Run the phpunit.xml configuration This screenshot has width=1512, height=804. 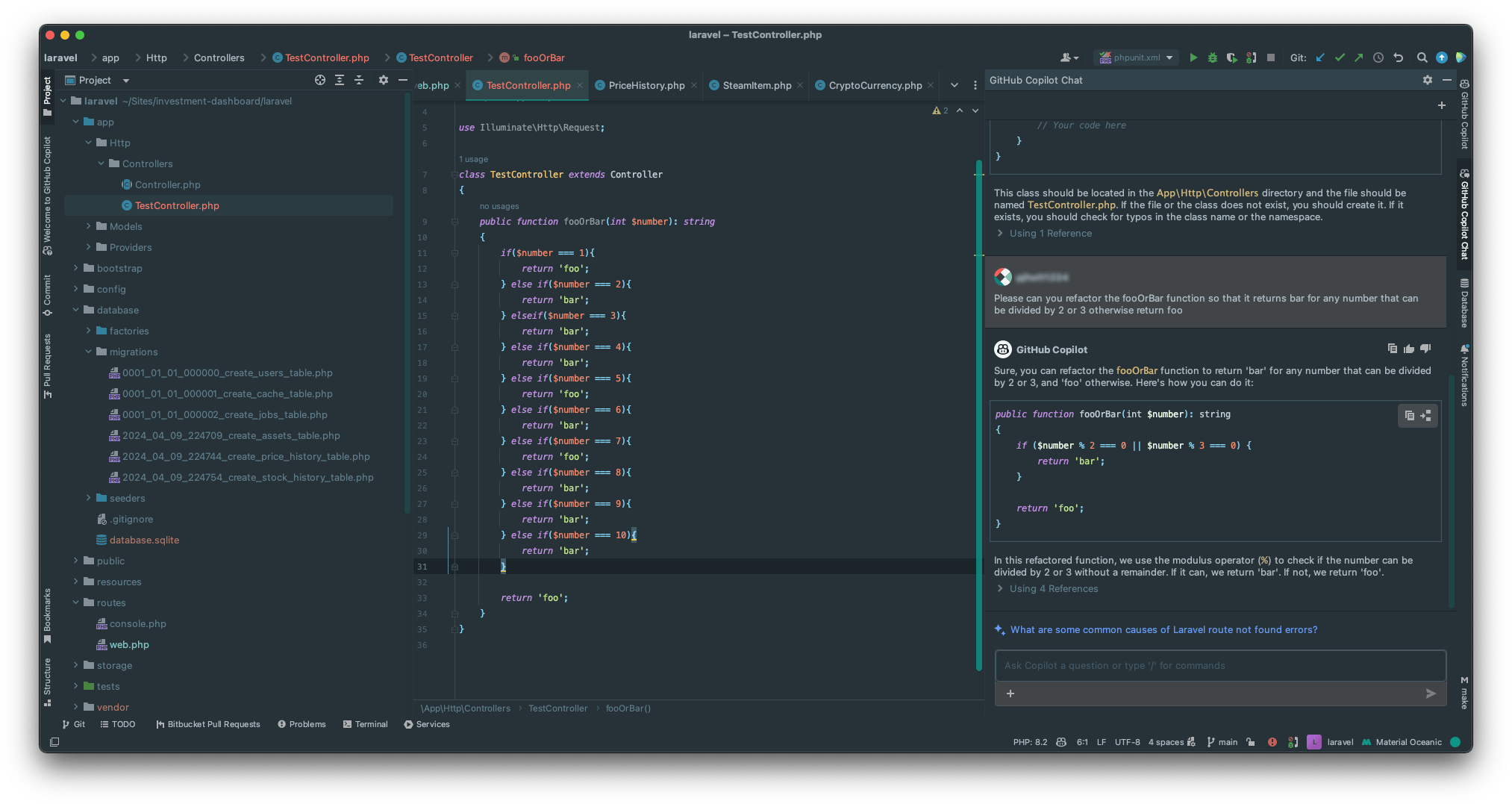tap(1193, 57)
